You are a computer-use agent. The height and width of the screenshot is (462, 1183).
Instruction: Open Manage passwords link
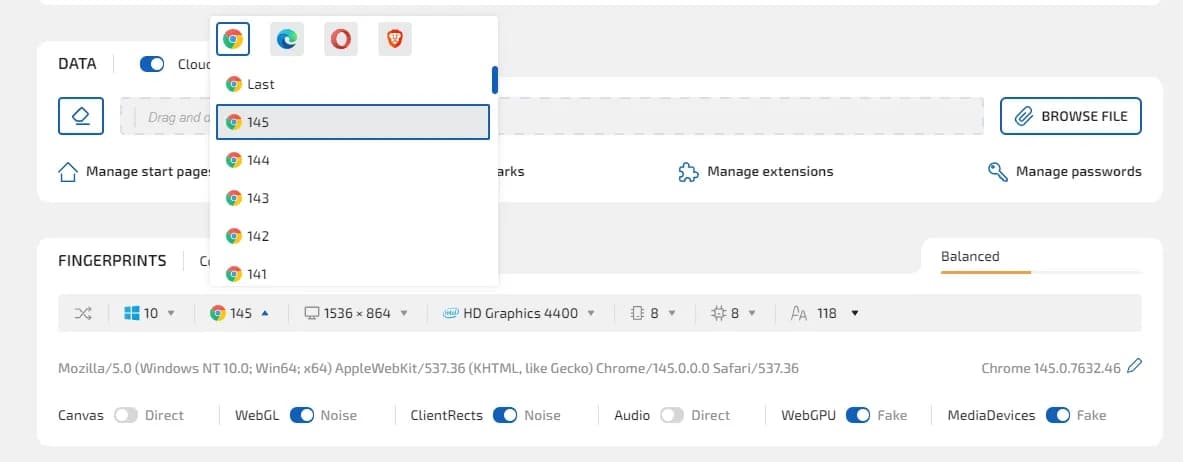coord(1065,172)
